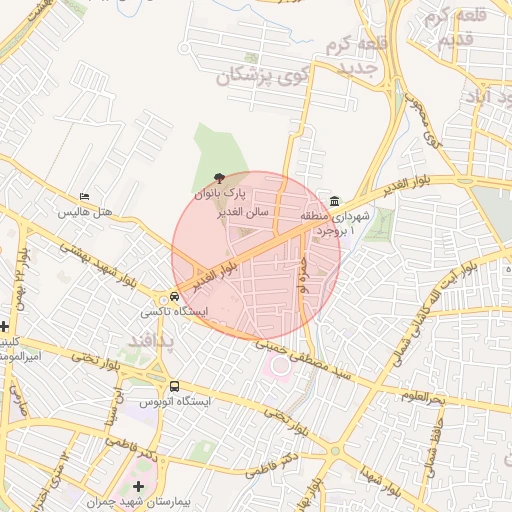512x512 pixels.
Task: Select the hospital cross icon above بیمارستان شهید چمران
Action: [138, 487]
